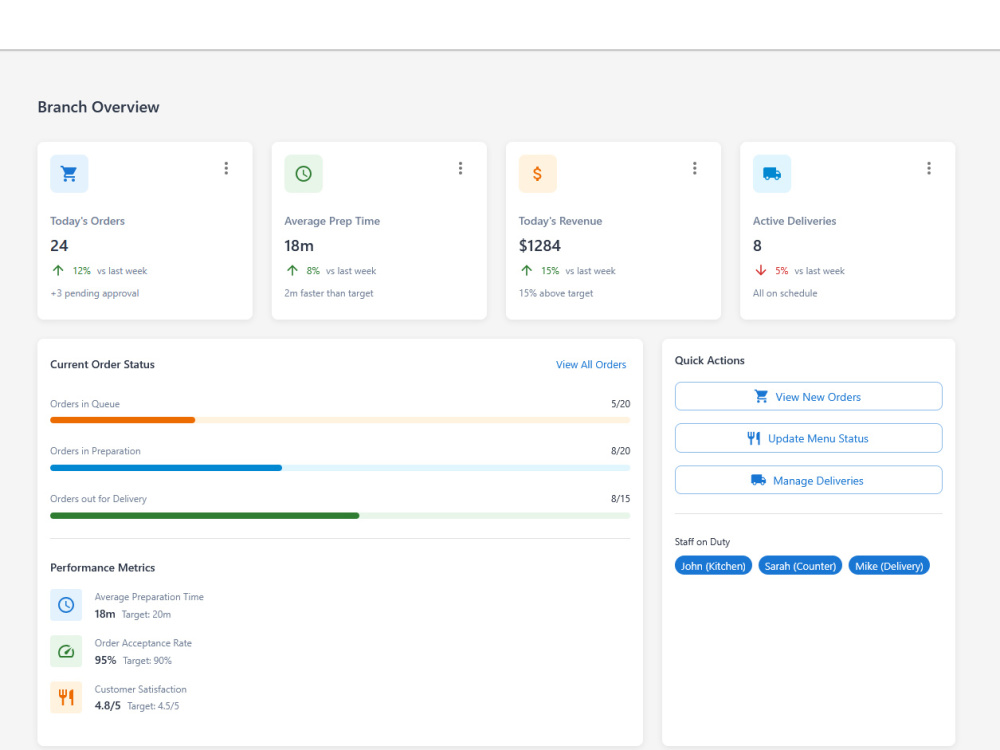Click the gauge icon beside Order Acceptance Rate

[66, 651]
